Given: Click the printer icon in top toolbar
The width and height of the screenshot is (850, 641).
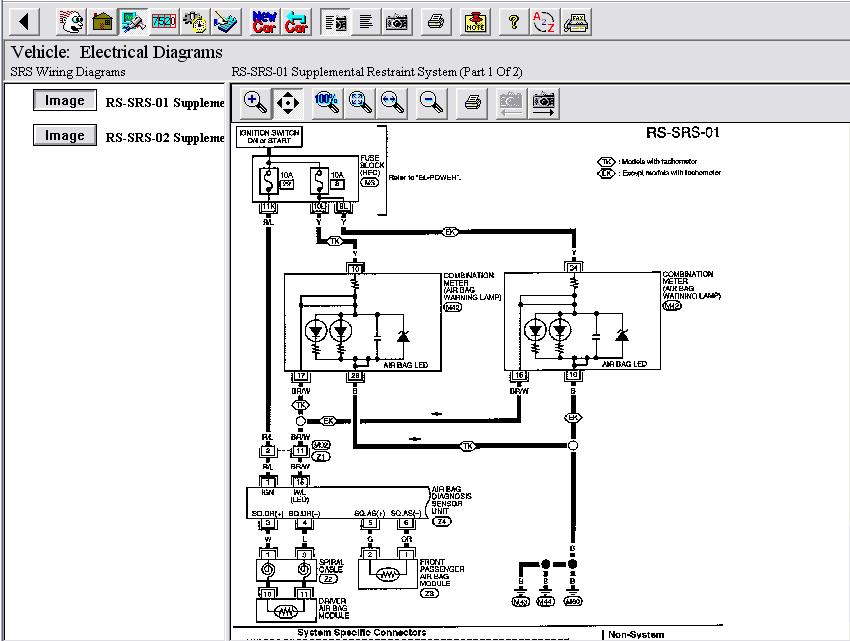Looking at the screenshot, I should click(x=435, y=21).
